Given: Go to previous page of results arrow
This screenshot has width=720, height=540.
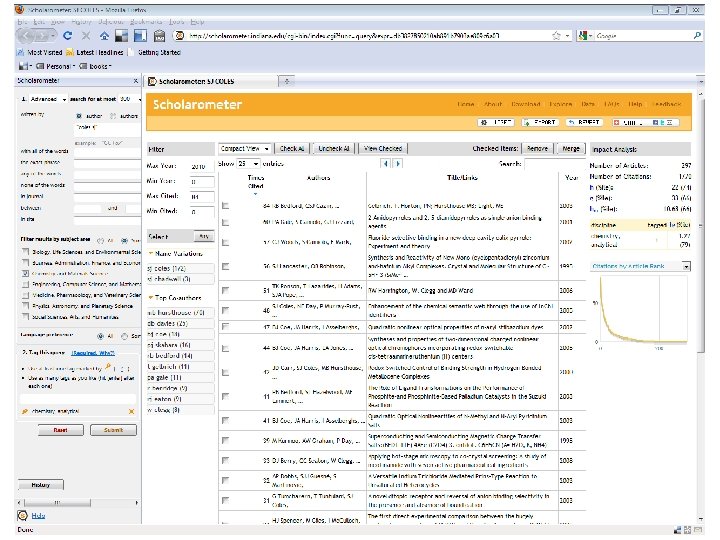Looking at the screenshot, I should pos(386,163).
